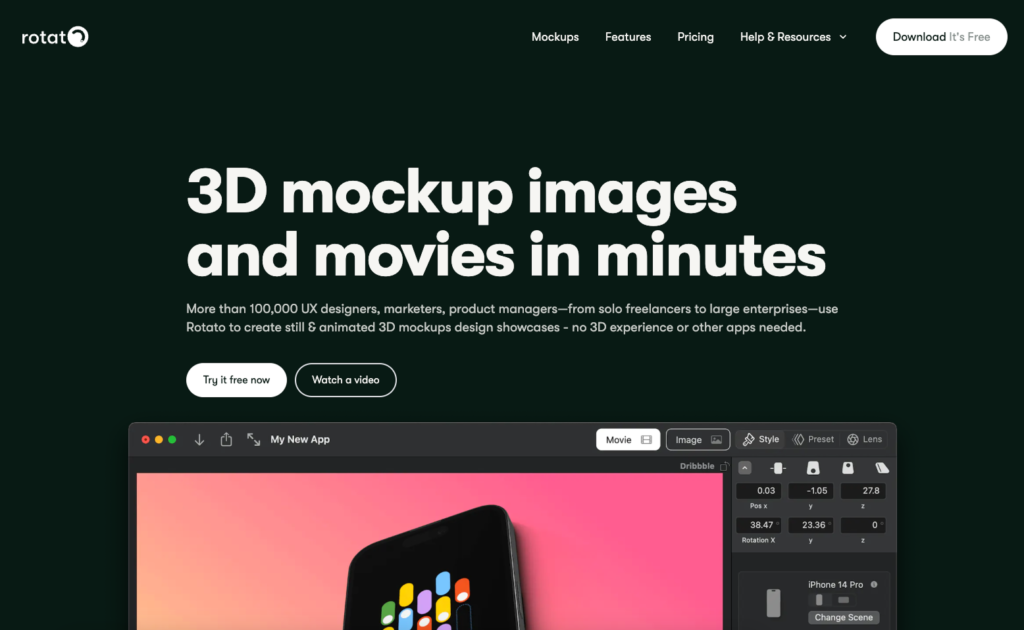Select portrait device orientation
This screenshot has width=1024, height=630.
coord(820,600)
